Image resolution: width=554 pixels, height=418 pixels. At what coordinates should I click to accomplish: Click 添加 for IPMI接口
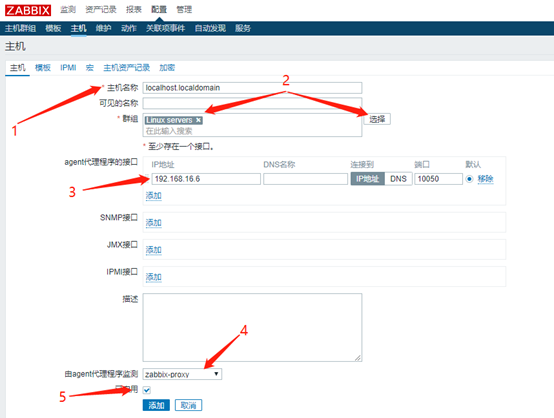click(x=154, y=277)
